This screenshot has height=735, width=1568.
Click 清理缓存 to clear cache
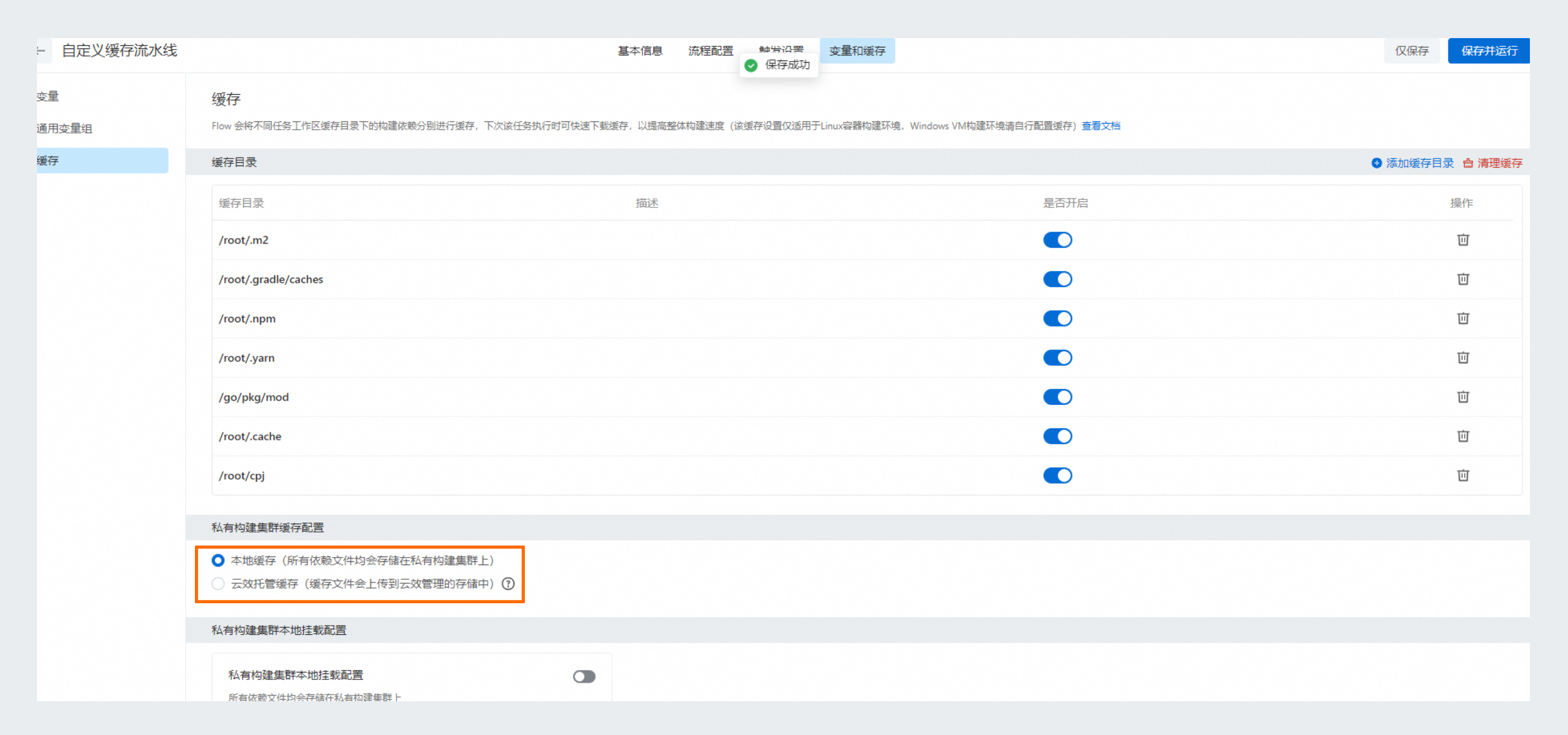1492,163
